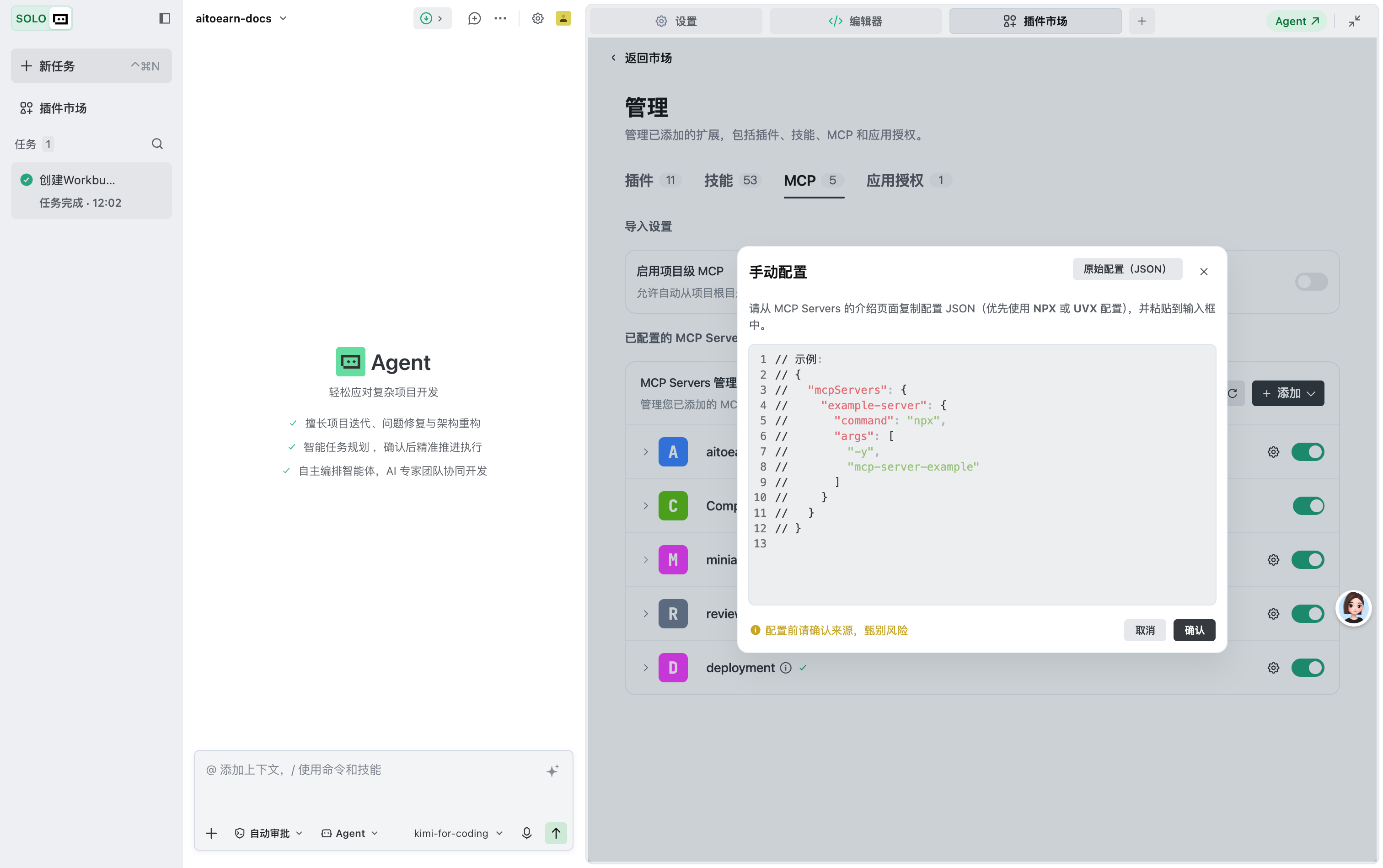Viewport: 1383px width, 868px height.
Task: Click the purple D deployment icon
Action: point(673,668)
